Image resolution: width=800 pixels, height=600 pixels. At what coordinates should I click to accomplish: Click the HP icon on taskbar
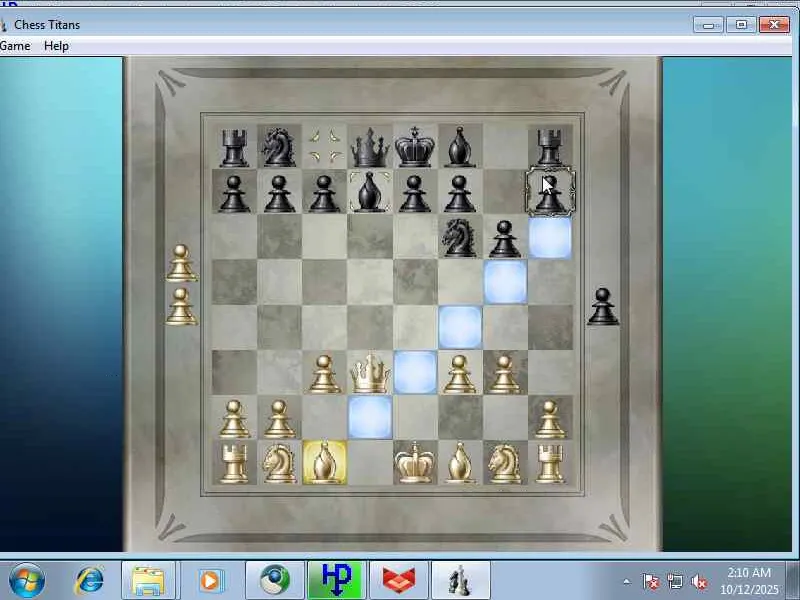pos(337,581)
